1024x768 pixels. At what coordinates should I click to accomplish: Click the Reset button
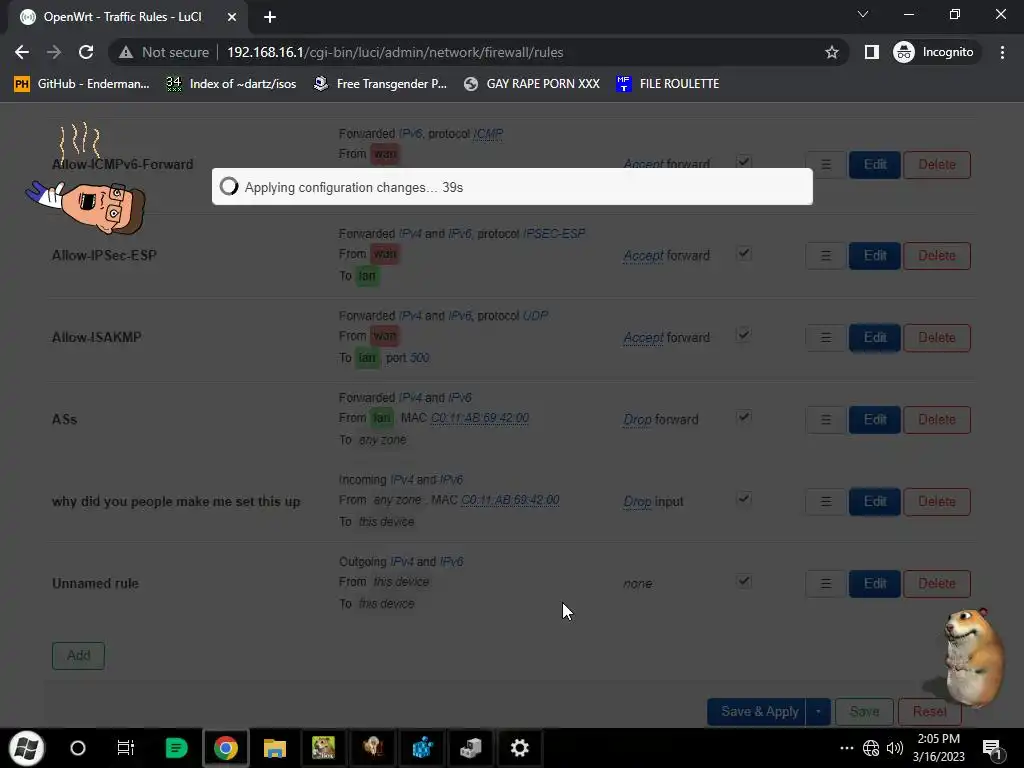(929, 712)
